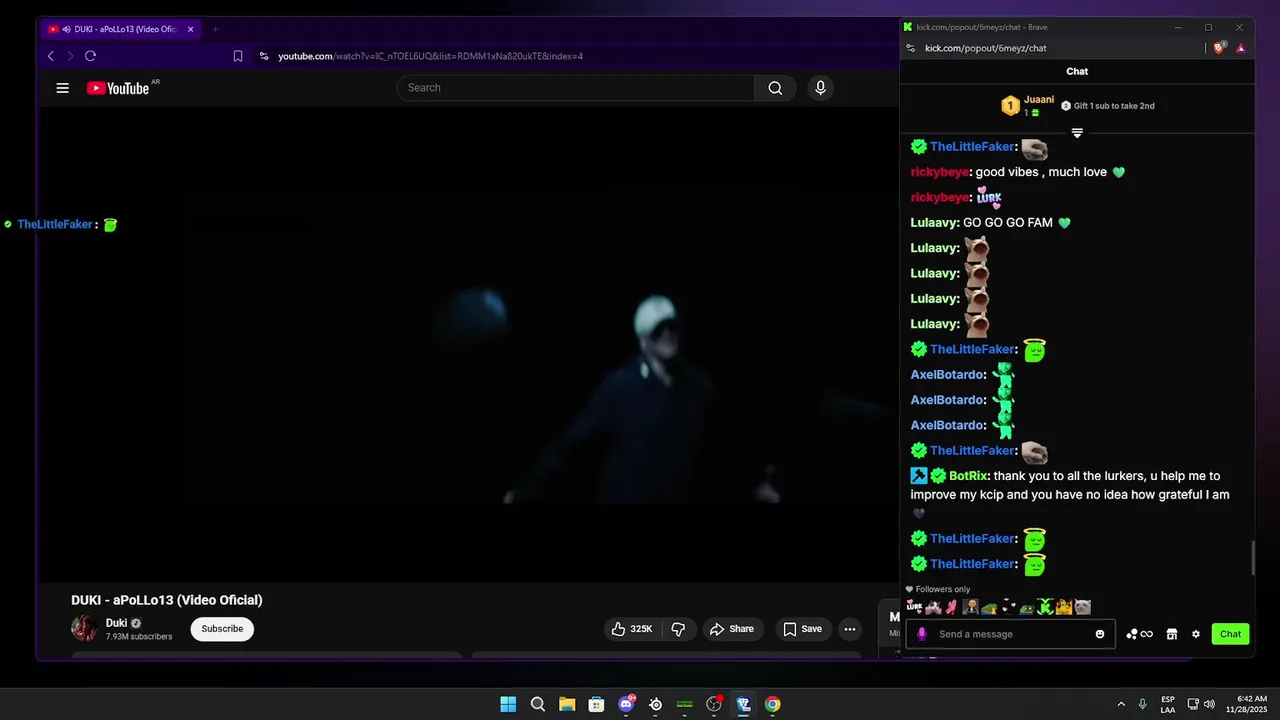Open Brave Shields icon in Kick window

coord(1219,48)
